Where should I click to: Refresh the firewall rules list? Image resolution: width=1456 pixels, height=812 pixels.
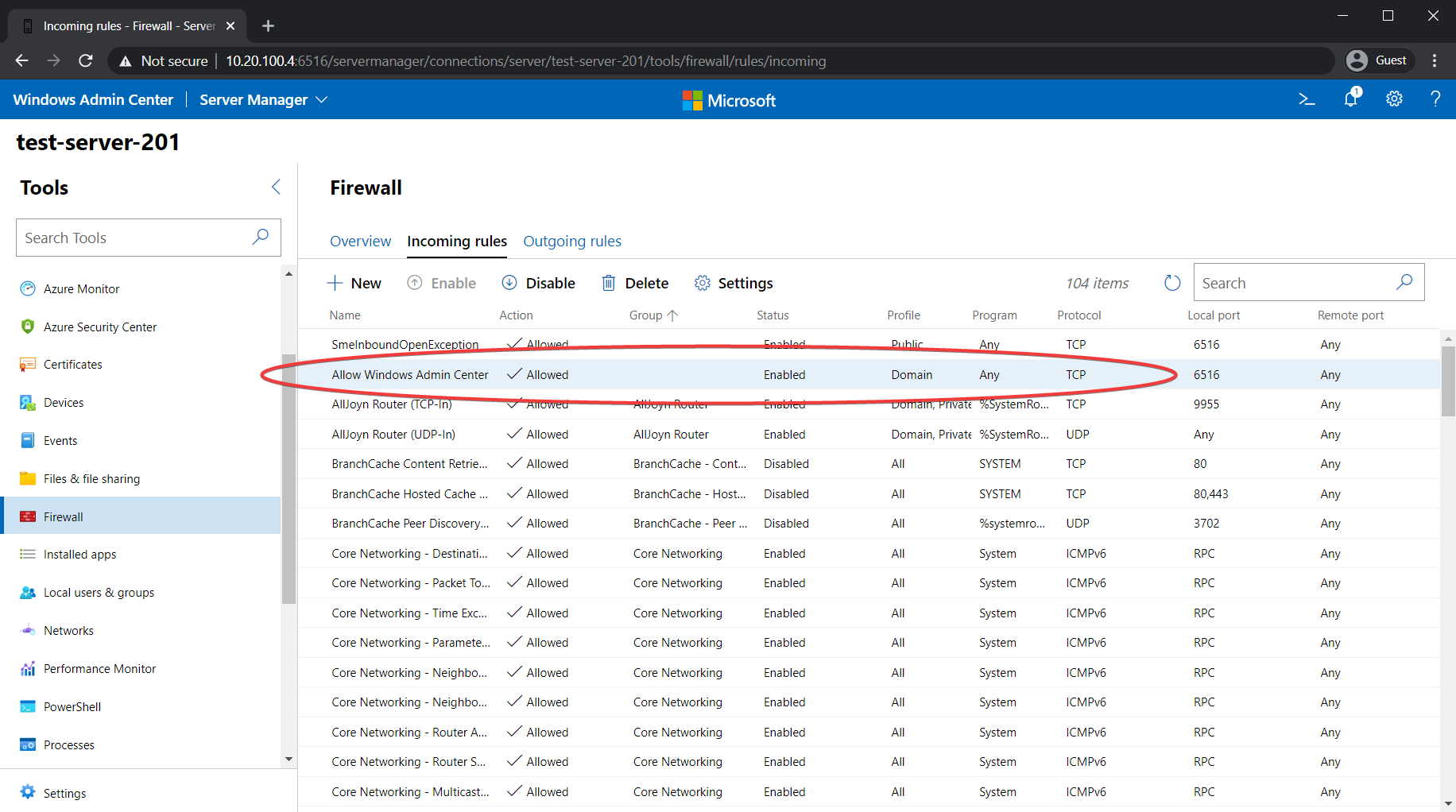(x=1172, y=283)
